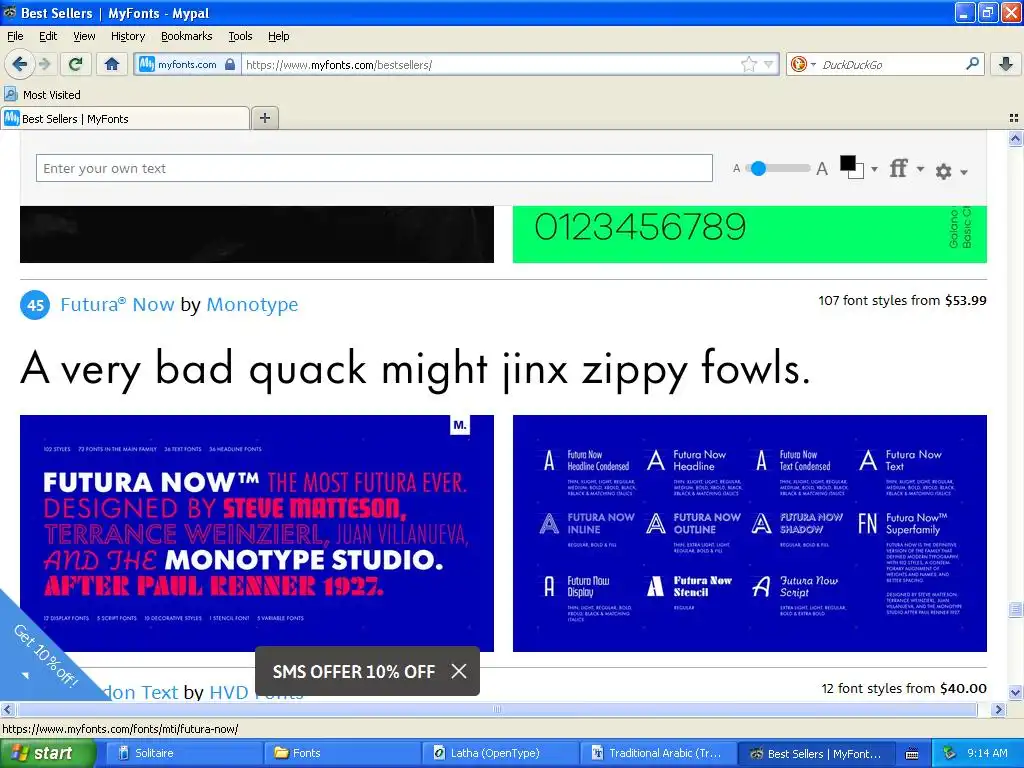Expand the ff ligatures dropdown arrow
1024x768 pixels.
pos(920,169)
